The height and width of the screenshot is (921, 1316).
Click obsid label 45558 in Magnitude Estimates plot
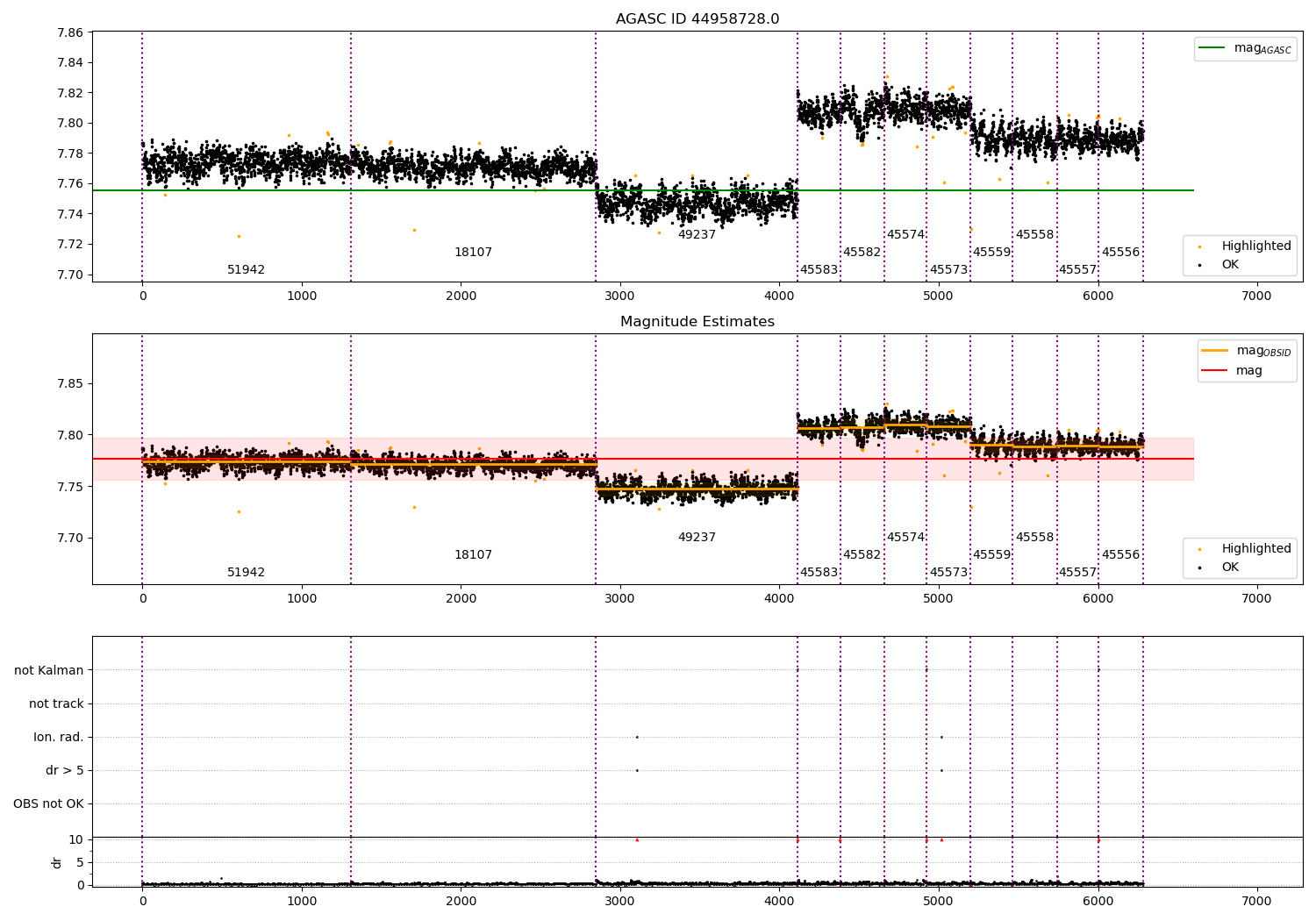[x=1034, y=538]
